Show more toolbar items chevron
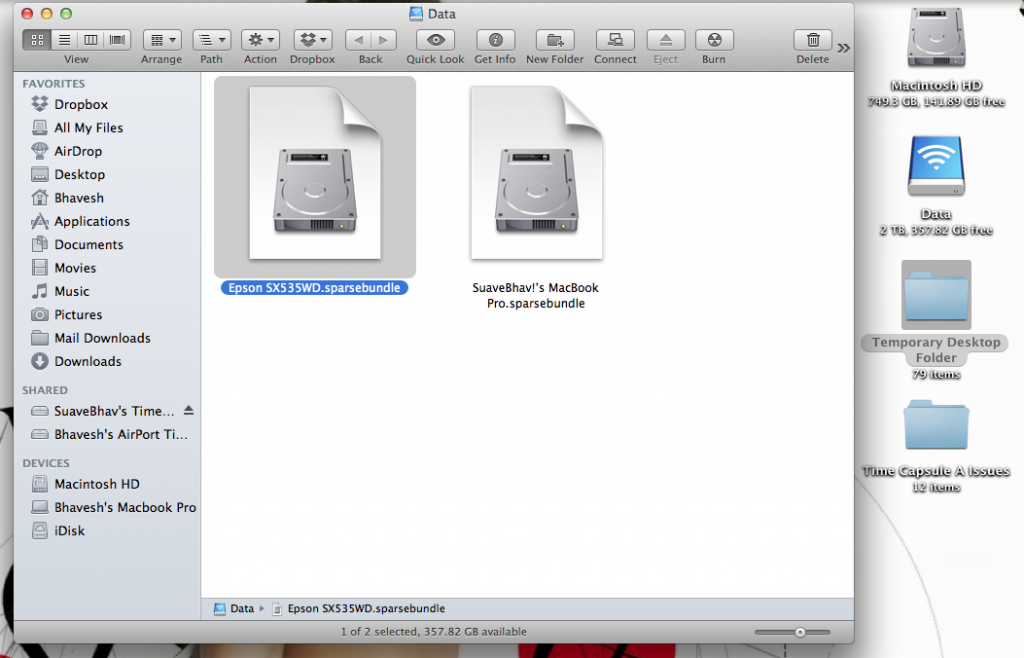The width and height of the screenshot is (1024, 658). coord(844,48)
